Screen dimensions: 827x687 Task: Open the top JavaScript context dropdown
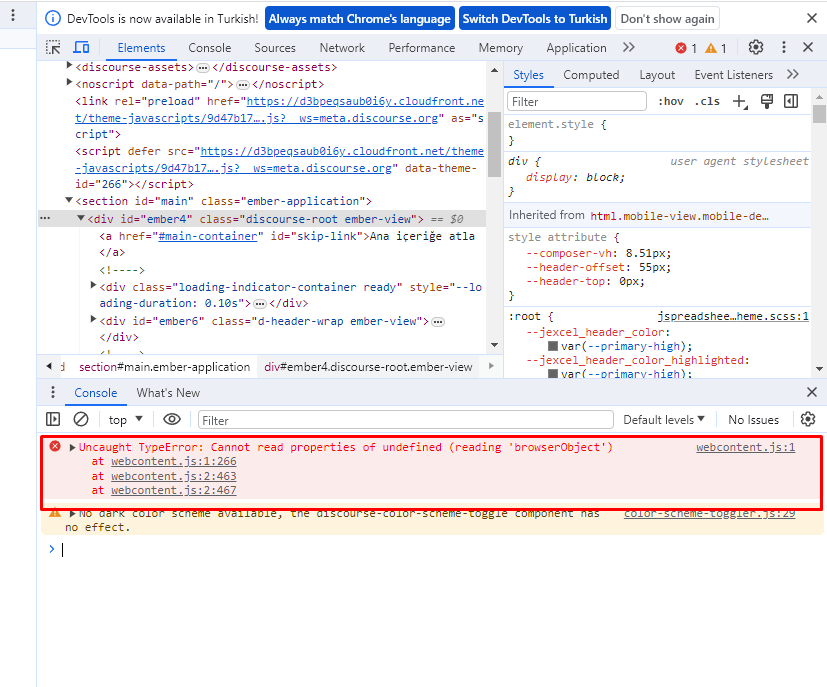point(126,420)
